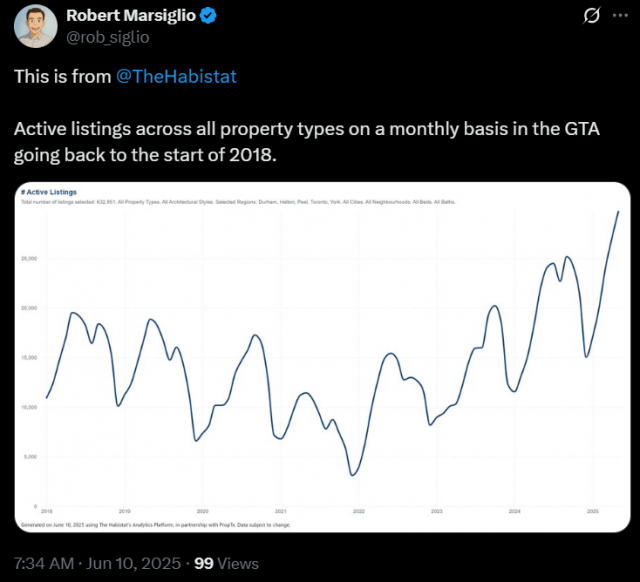Click the 2022 x-axis label
The height and width of the screenshot is (582, 640).
pos(359,511)
